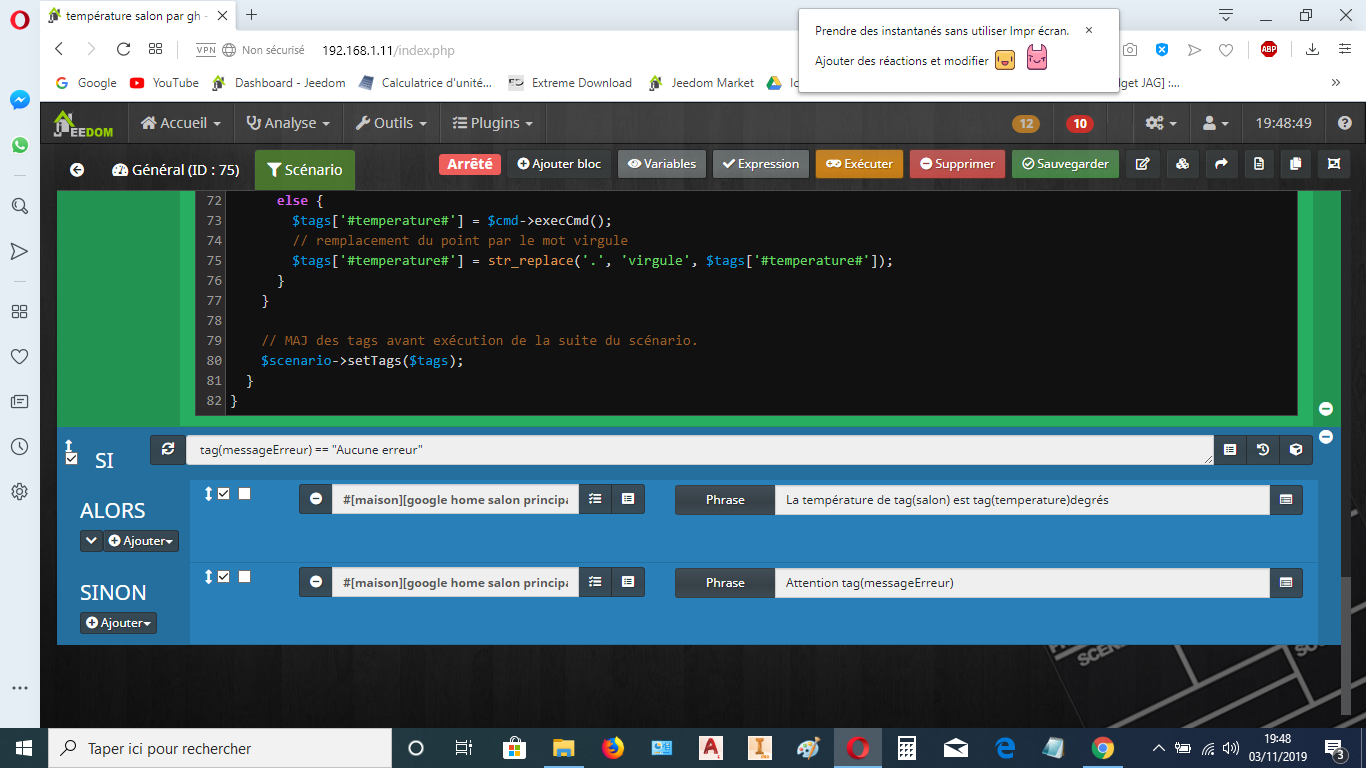The height and width of the screenshot is (768, 1366).
Task: Open Google Chrome from the Windows taskbar
Action: pyautogui.click(x=1102, y=748)
